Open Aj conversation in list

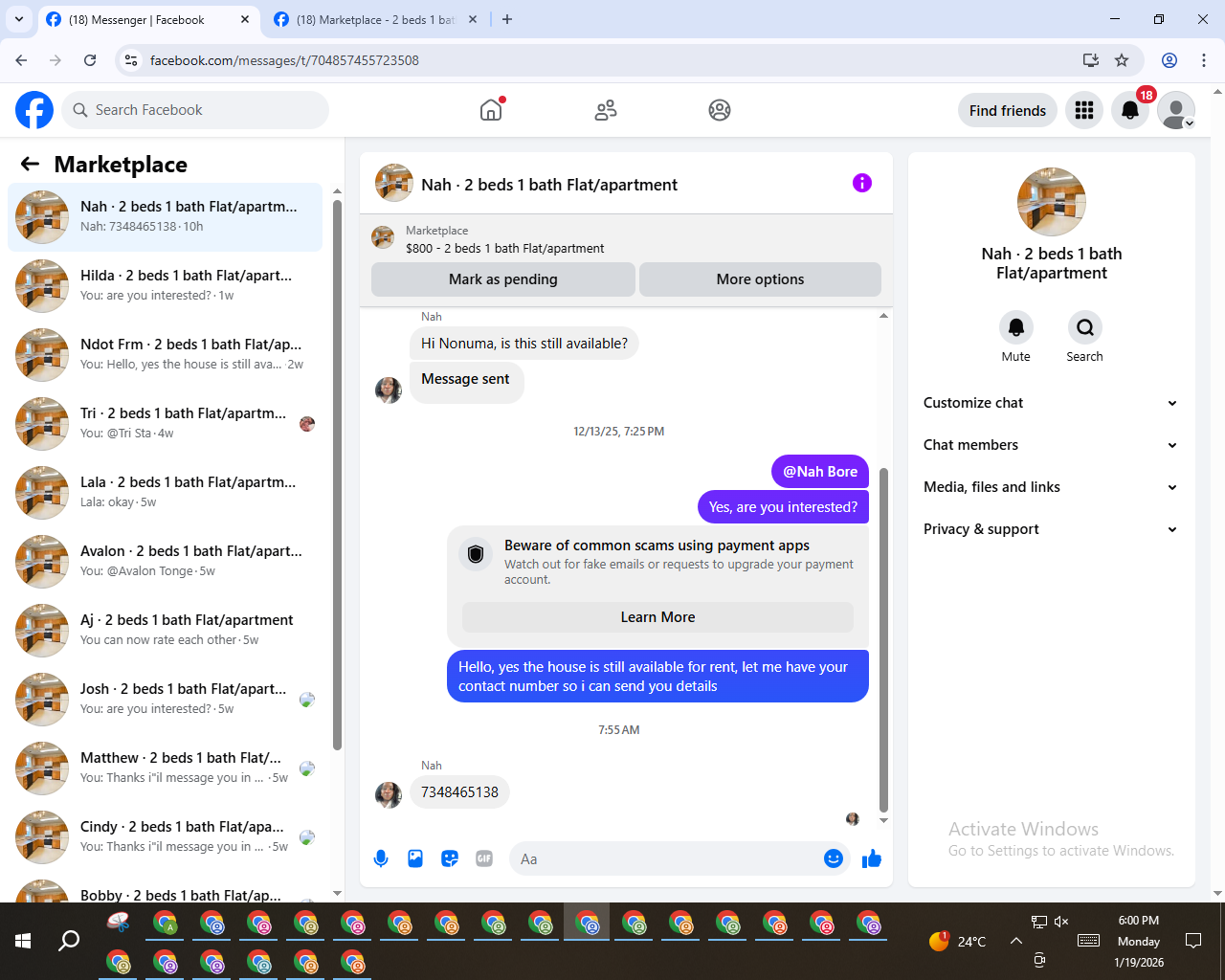coord(166,631)
